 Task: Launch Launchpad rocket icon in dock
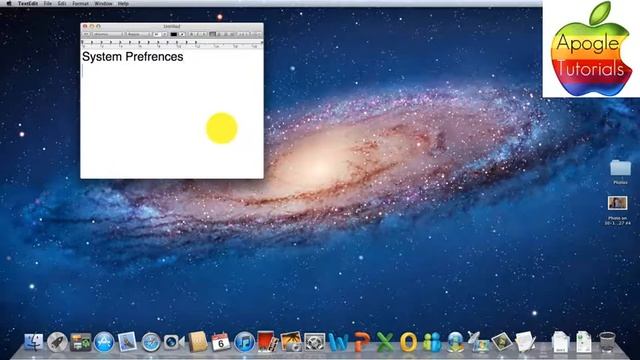[x=57, y=342]
